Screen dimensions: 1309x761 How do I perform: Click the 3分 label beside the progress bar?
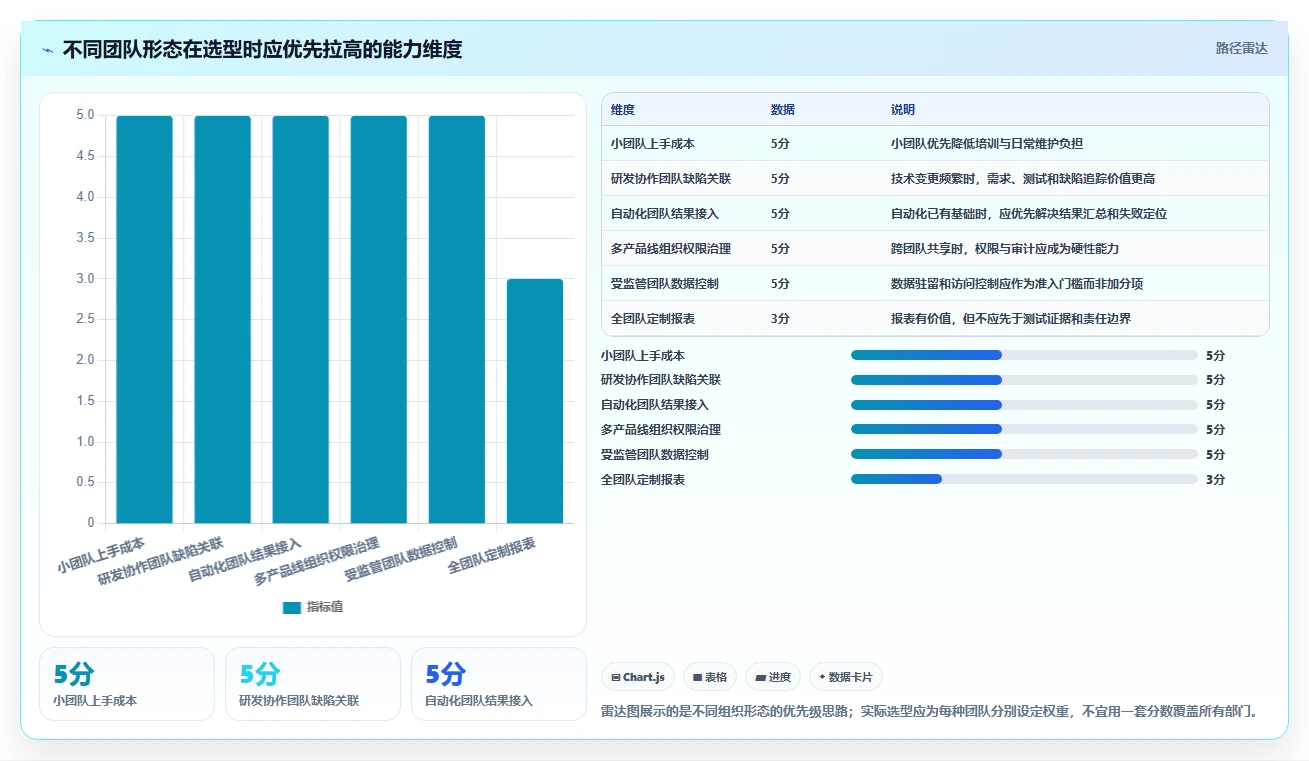pos(1215,480)
